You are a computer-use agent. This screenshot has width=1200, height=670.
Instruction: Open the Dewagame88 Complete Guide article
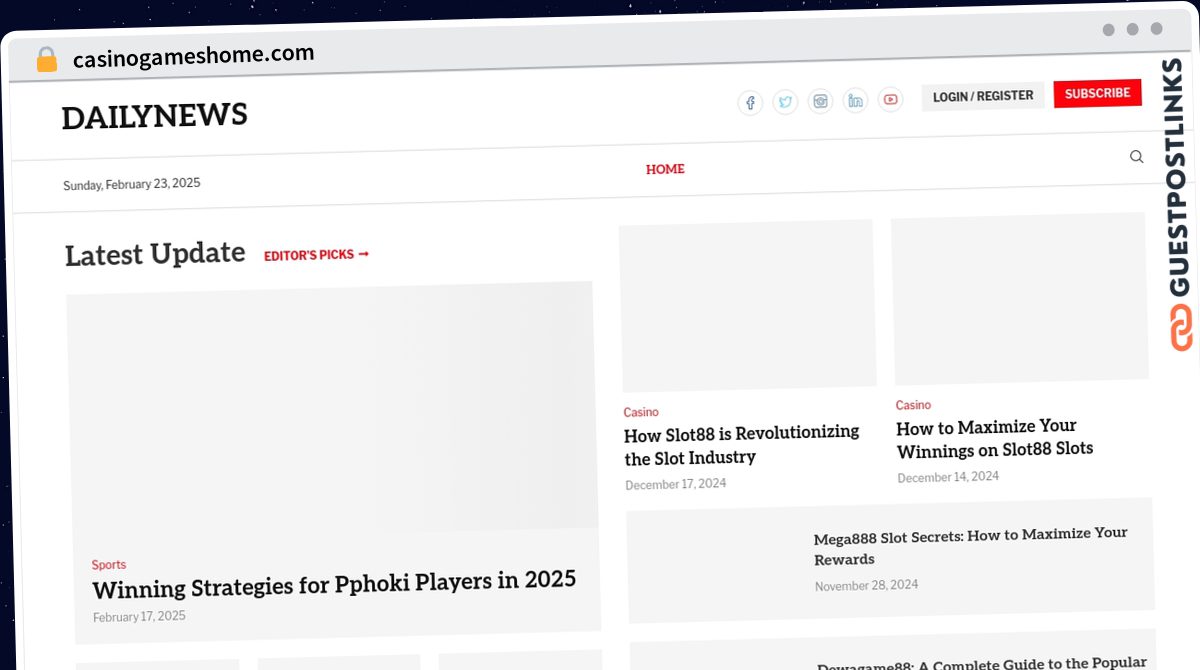click(x=982, y=664)
